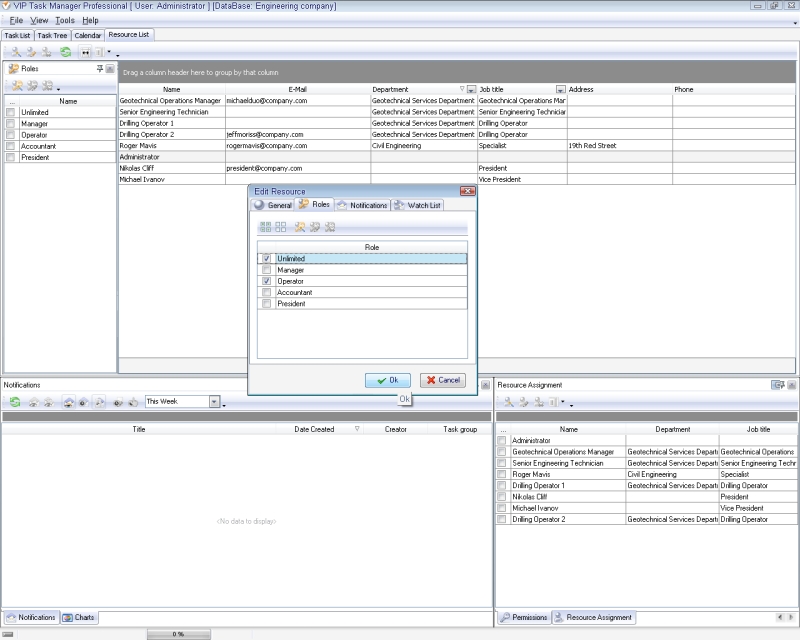Open the Notifications tab in Edit Resource

click(362, 205)
